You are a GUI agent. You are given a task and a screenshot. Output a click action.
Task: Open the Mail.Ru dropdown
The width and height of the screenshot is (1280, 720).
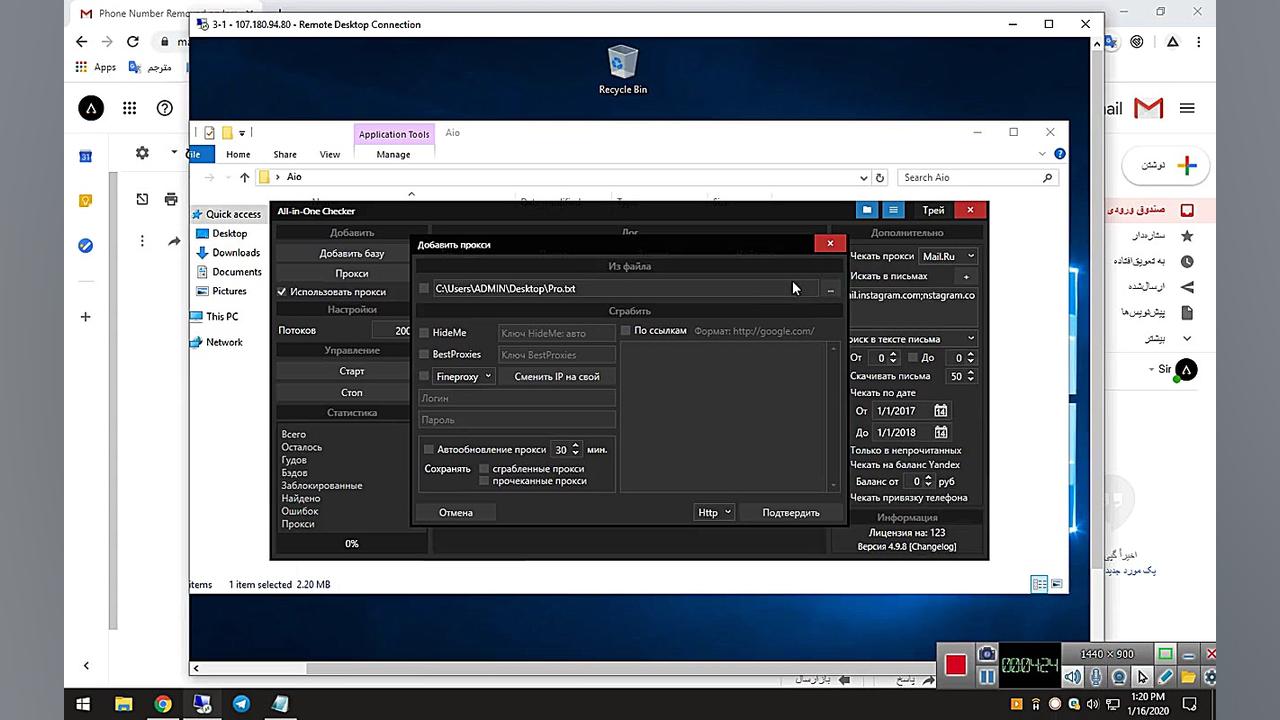(x=948, y=256)
